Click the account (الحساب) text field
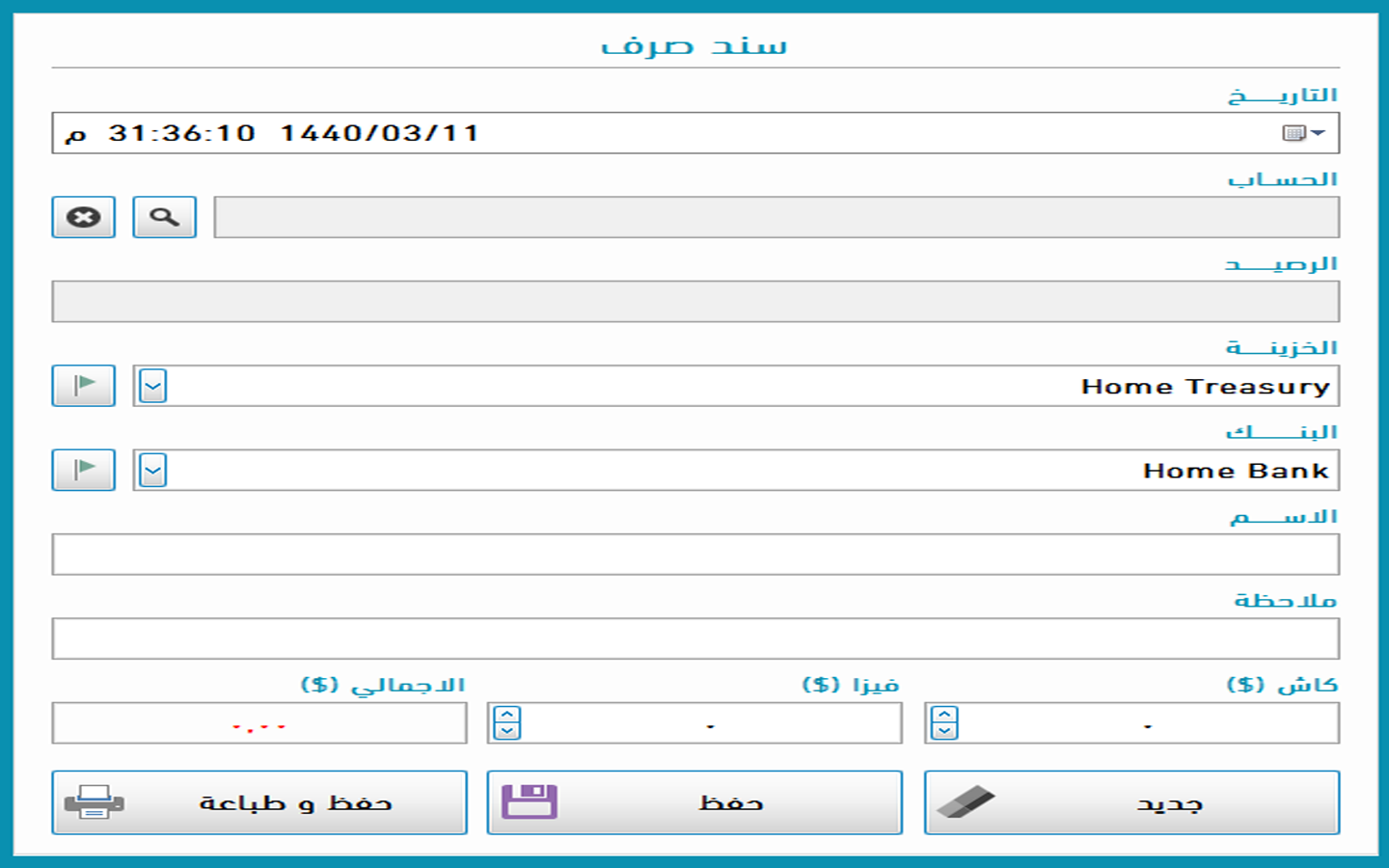 pyautogui.click(x=776, y=217)
